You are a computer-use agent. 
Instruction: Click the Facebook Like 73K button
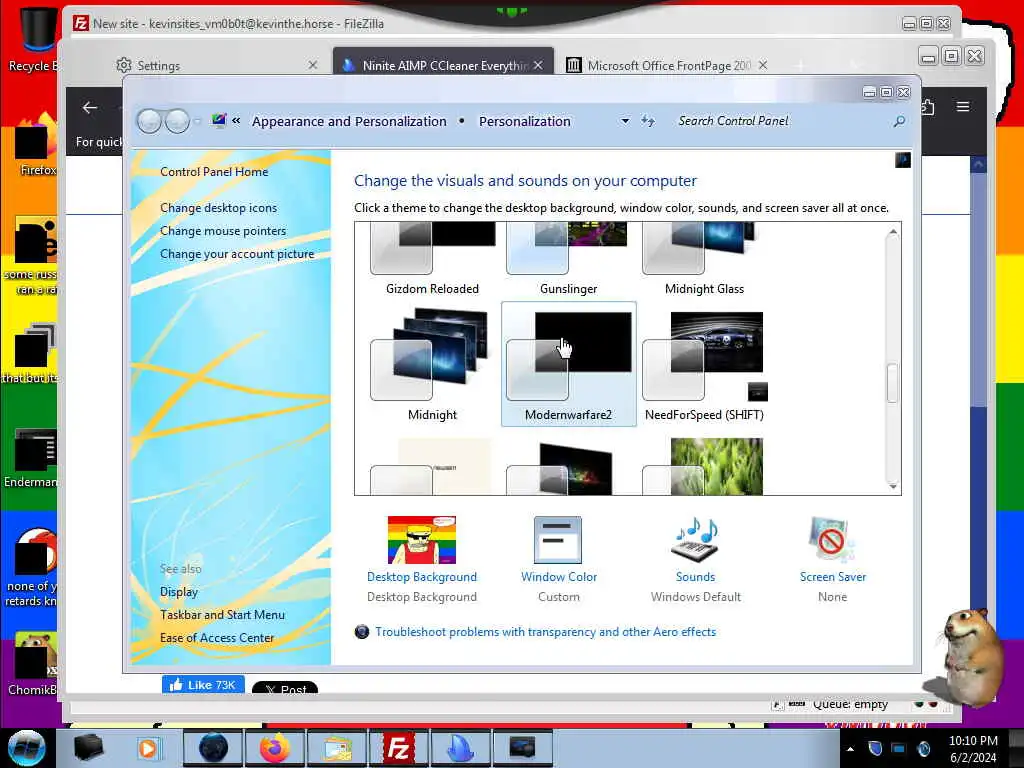[203, 684]
